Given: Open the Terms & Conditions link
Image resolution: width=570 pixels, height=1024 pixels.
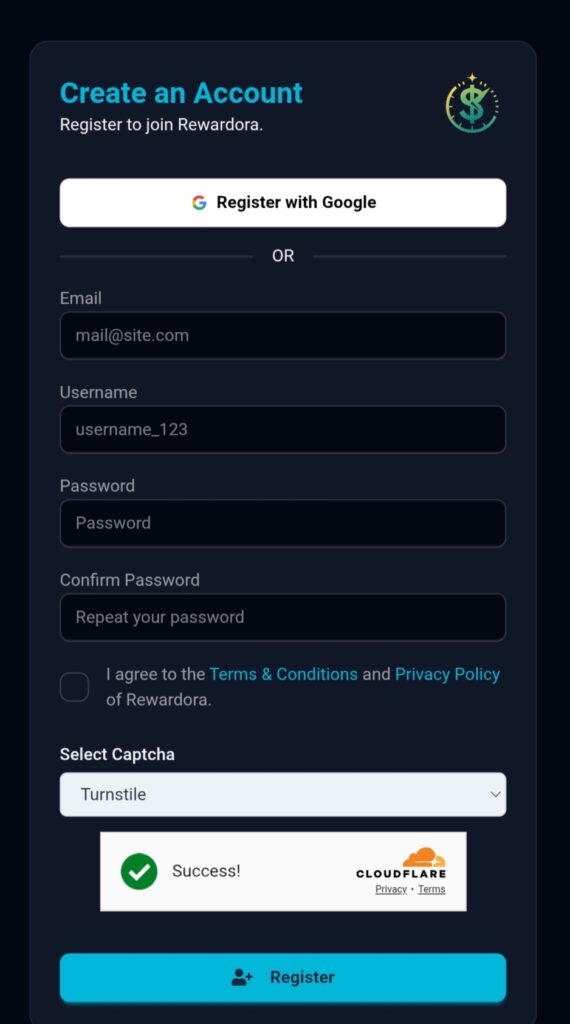Looking at the screenshot, I should (x=283, y=674).
